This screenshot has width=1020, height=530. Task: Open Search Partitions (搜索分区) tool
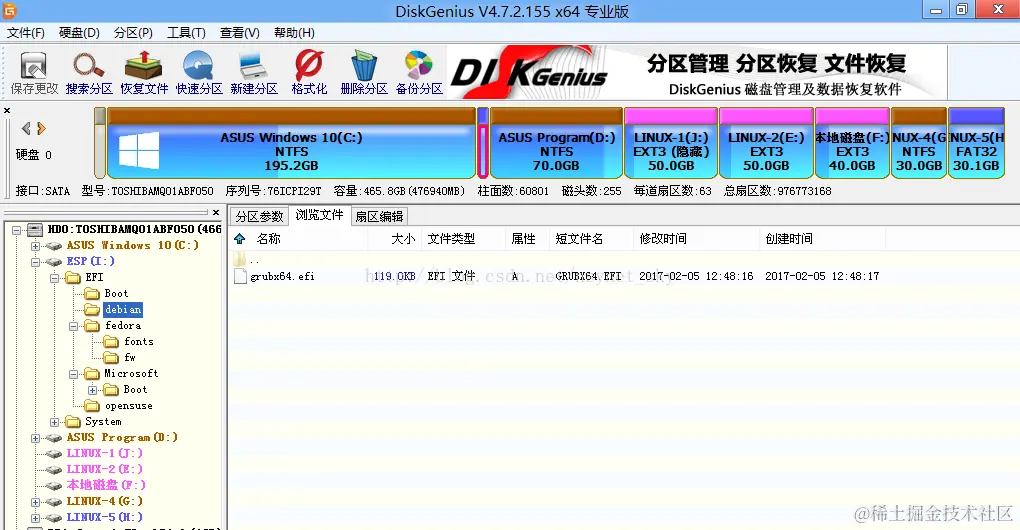(x=89, y=72)
